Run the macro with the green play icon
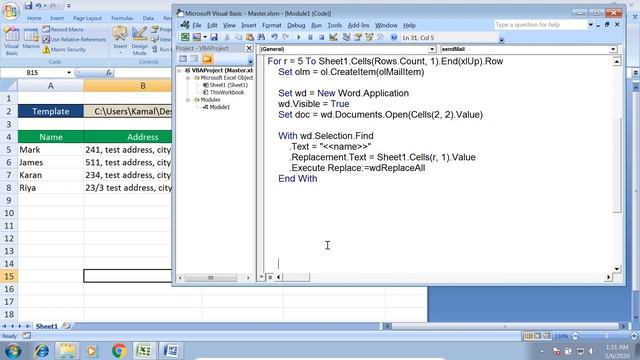 (x=298, y=37)
